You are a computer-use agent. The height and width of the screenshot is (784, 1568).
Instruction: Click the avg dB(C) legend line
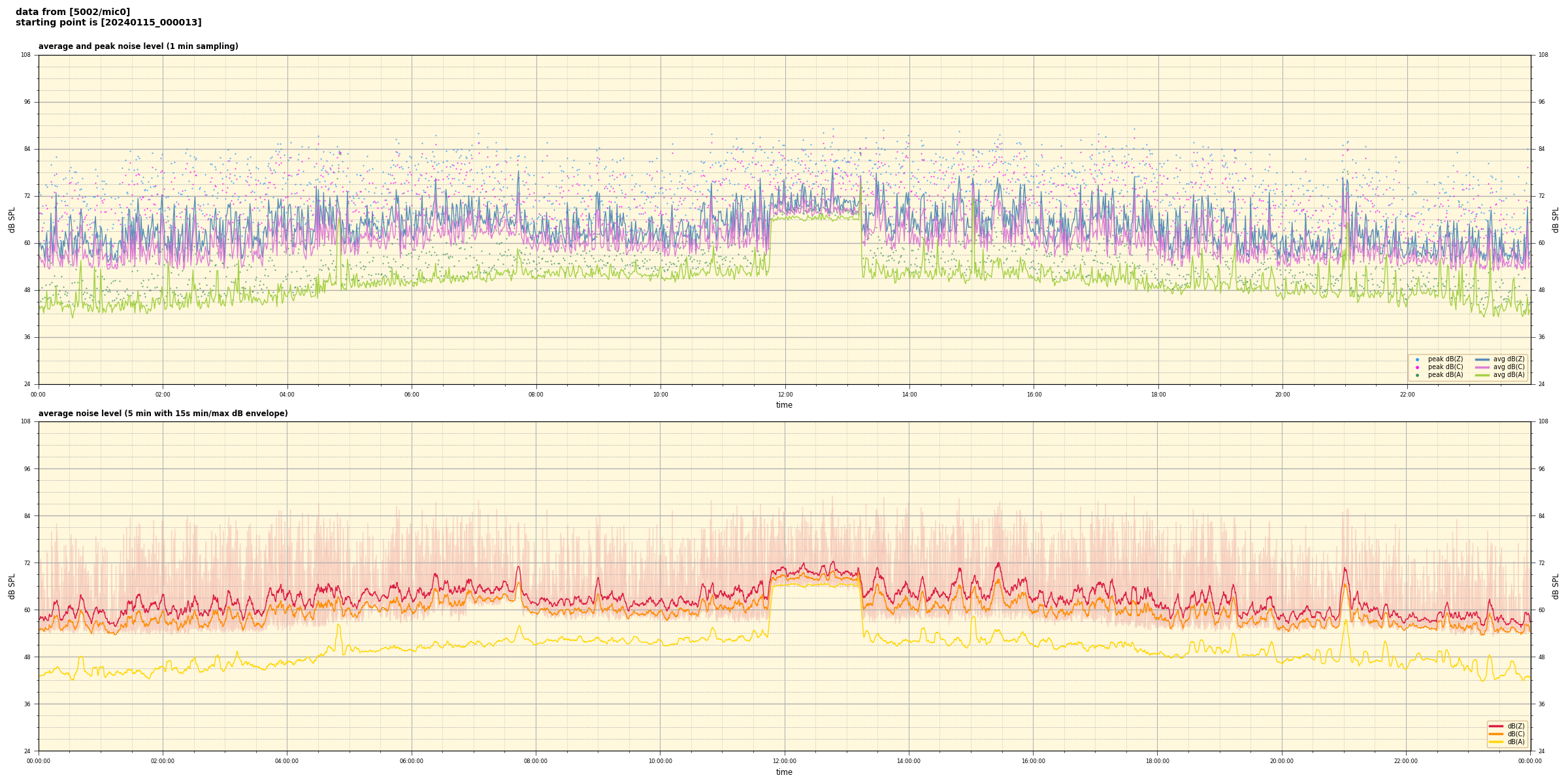(x=1482, y=367)
